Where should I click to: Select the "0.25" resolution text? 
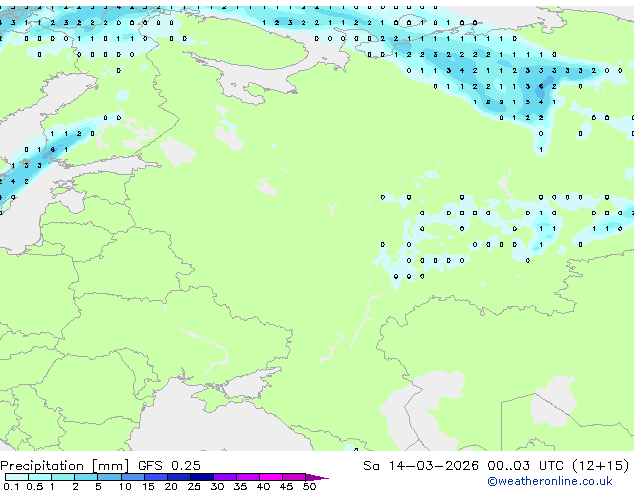tap(186, 466)
